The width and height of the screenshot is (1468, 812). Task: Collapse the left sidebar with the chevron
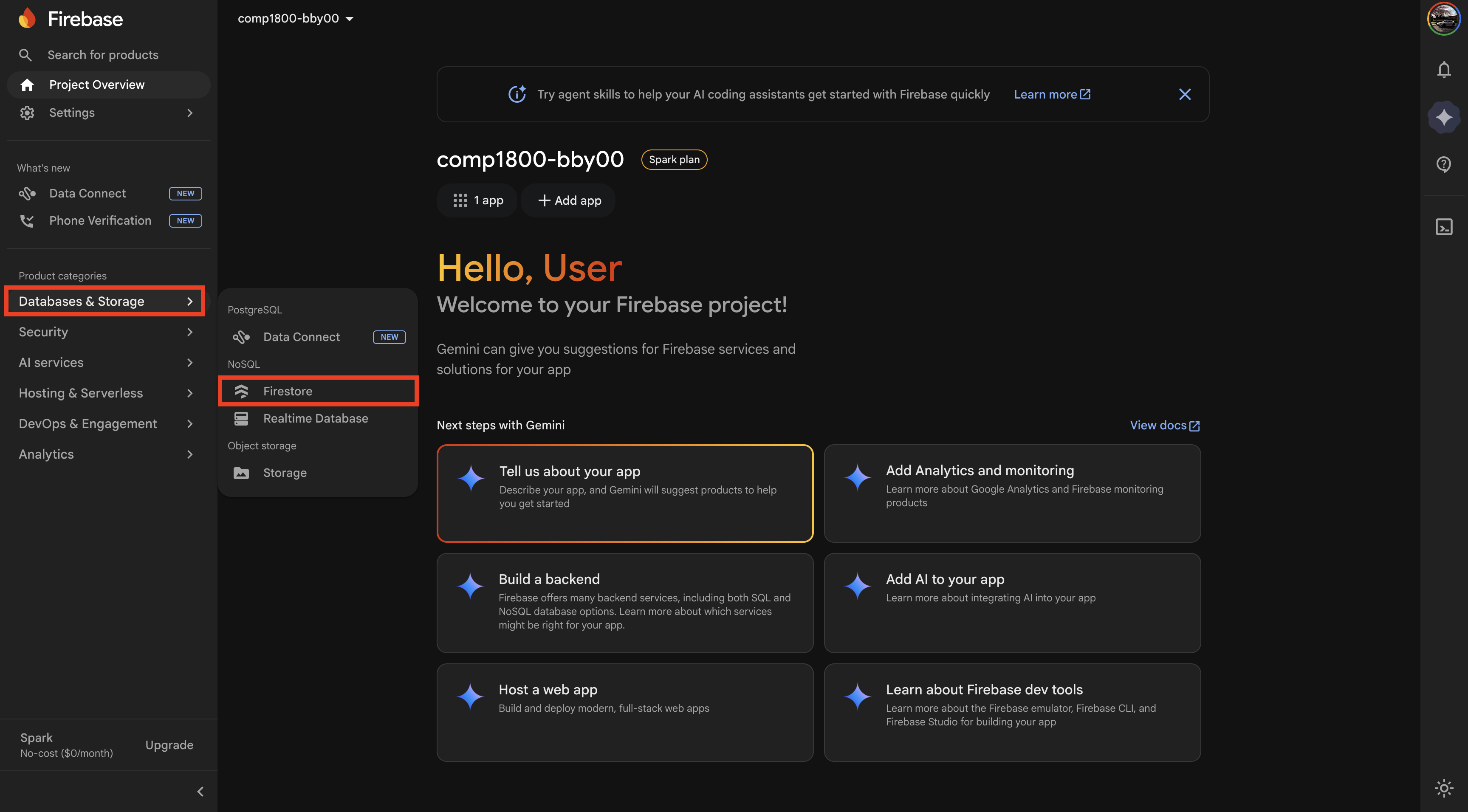click(200, 792)
